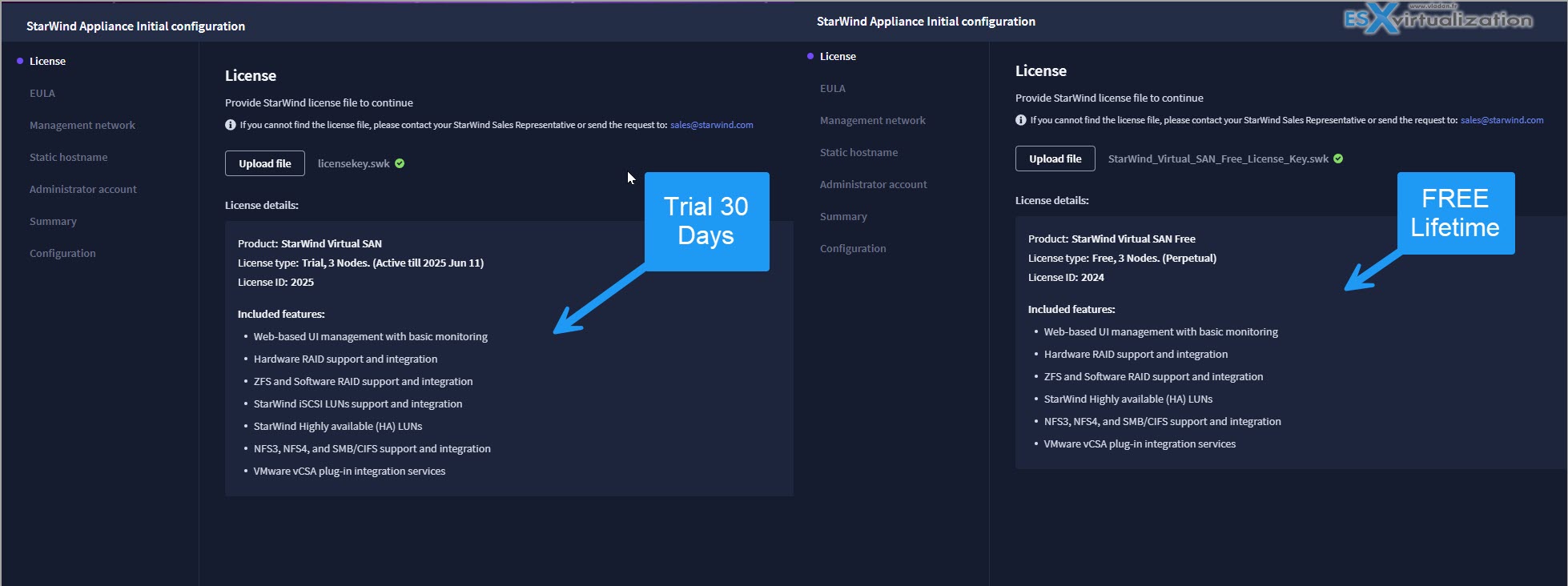
Task: Click 'Product: StarWind Virtual SAN Free' line
Action: pos(1112,239)
